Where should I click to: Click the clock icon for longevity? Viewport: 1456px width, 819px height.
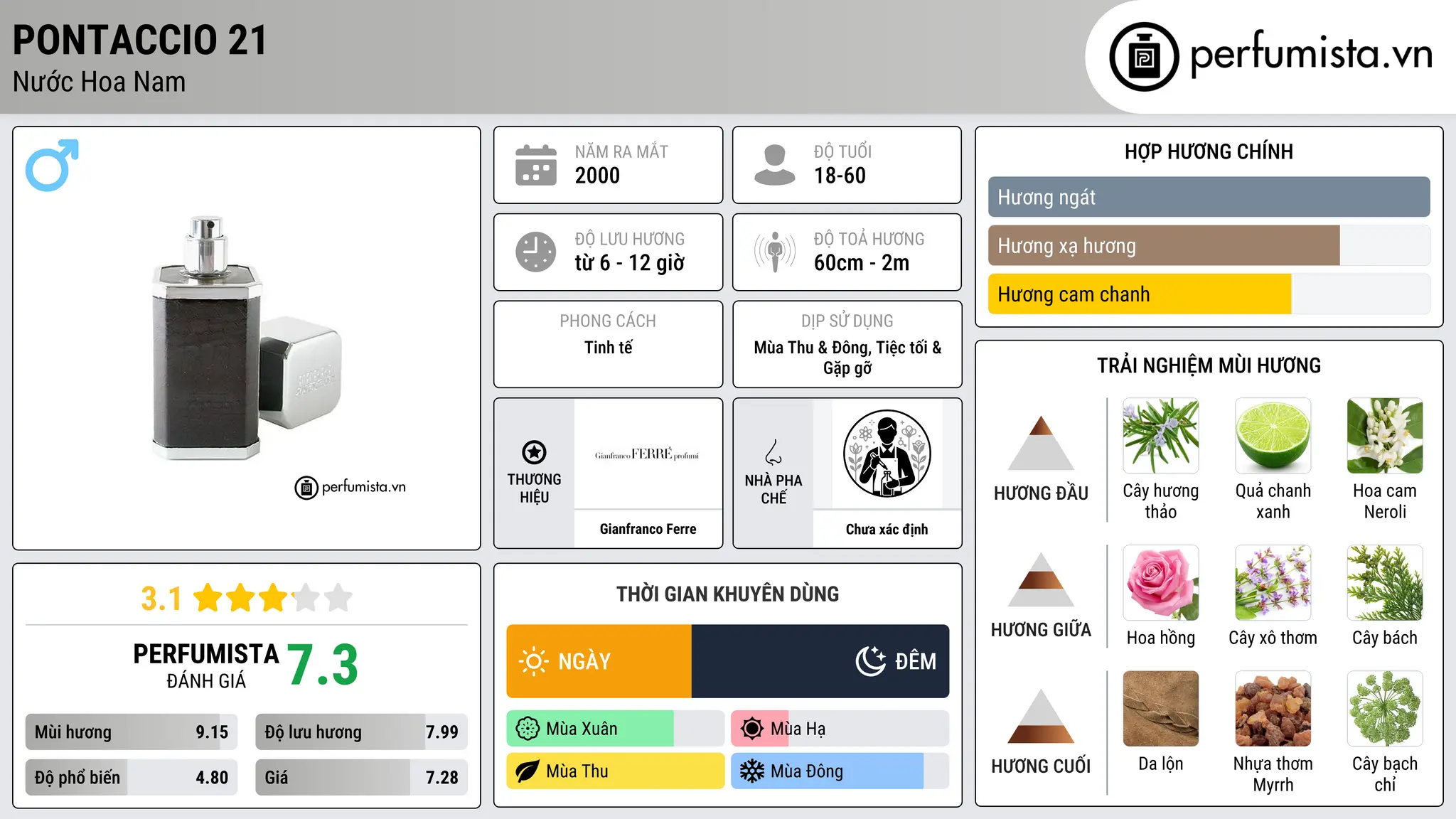click(x=536, y=252)
